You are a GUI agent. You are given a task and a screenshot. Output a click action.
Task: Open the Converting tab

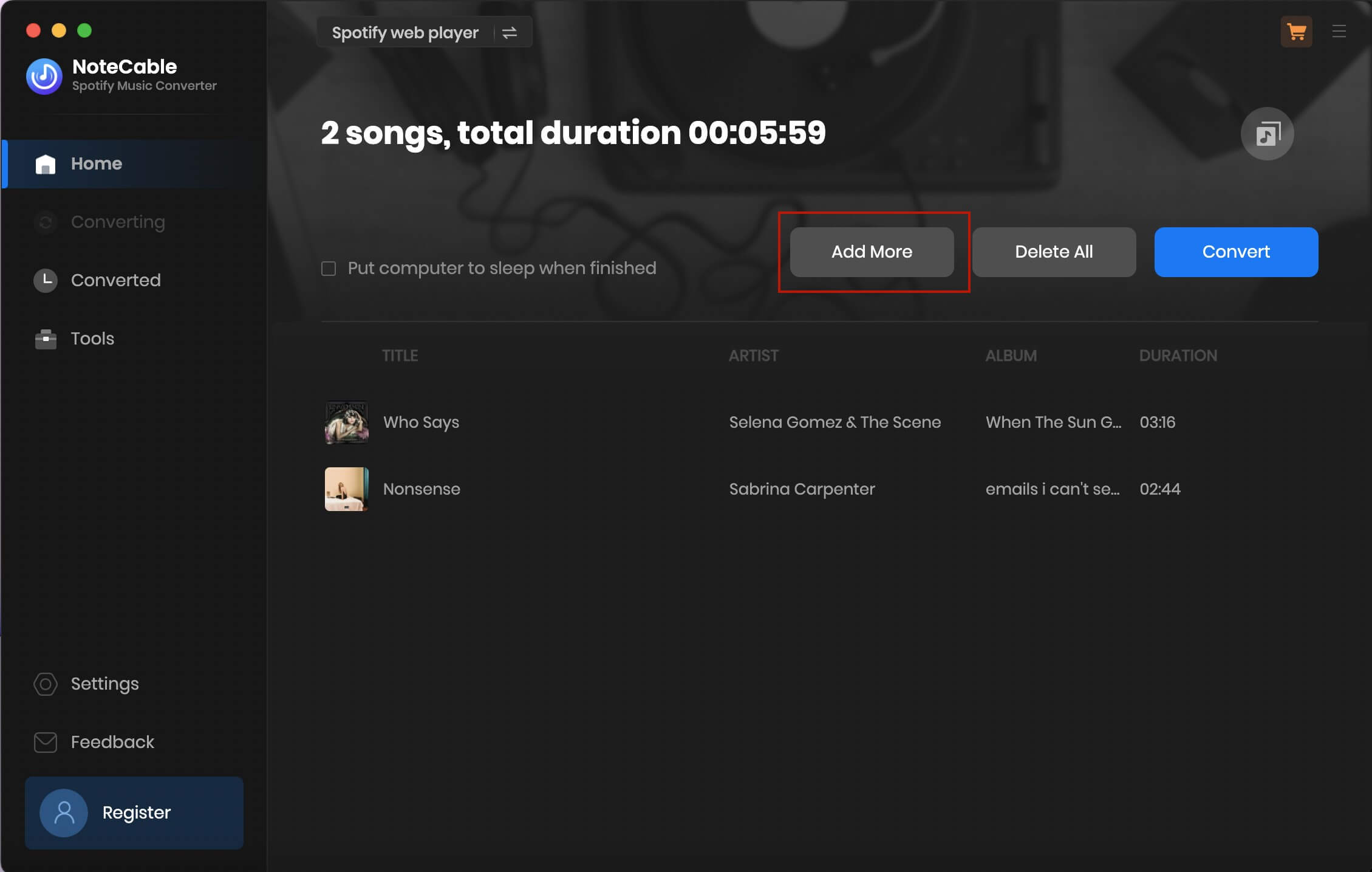tap(134, 222)
